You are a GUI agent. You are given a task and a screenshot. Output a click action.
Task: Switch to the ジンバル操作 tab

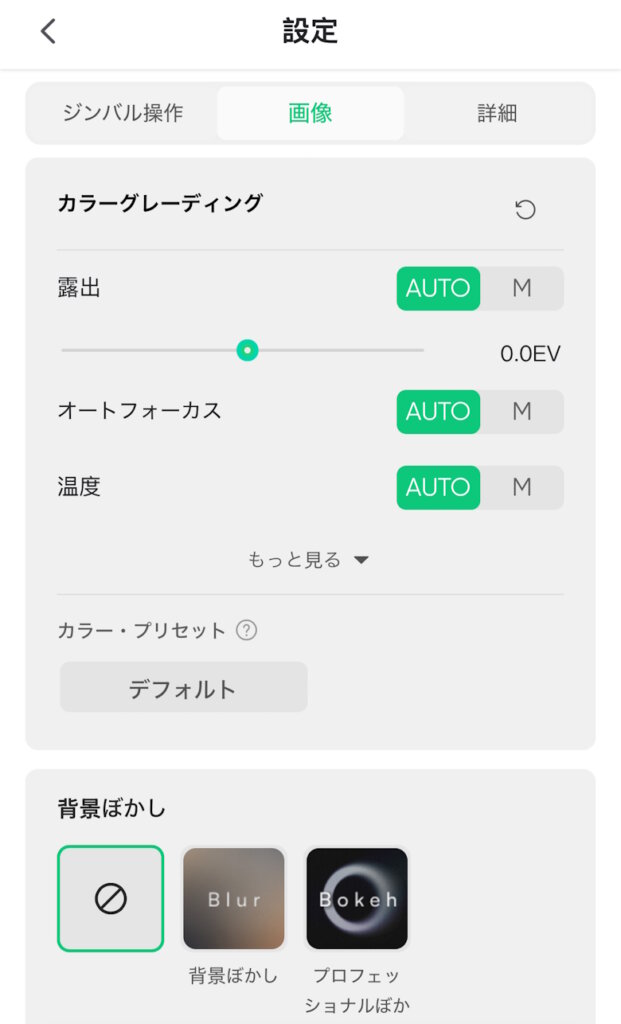point(123,113)
